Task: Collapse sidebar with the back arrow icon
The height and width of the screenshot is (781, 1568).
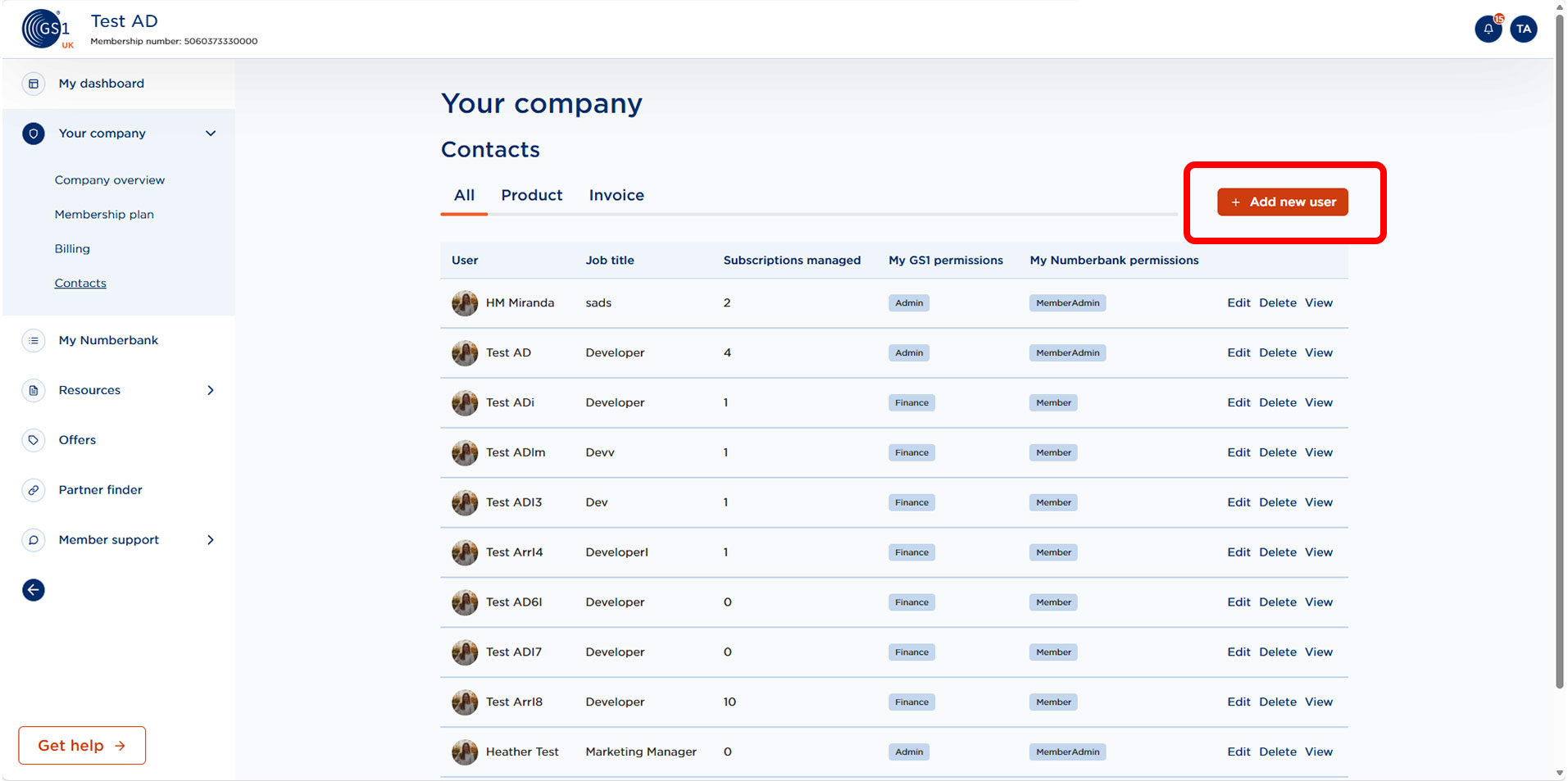Action: tap(34, 590)
